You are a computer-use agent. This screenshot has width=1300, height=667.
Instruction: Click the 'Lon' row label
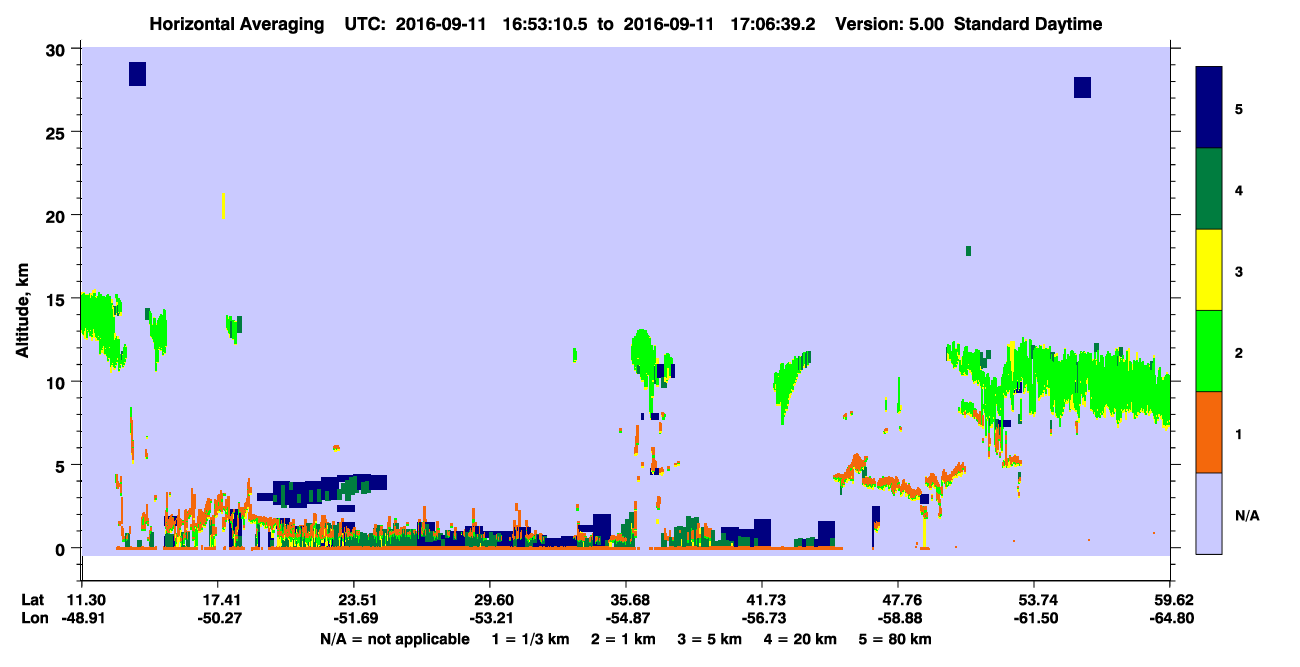pyautogui.click(x=34, y=619)
